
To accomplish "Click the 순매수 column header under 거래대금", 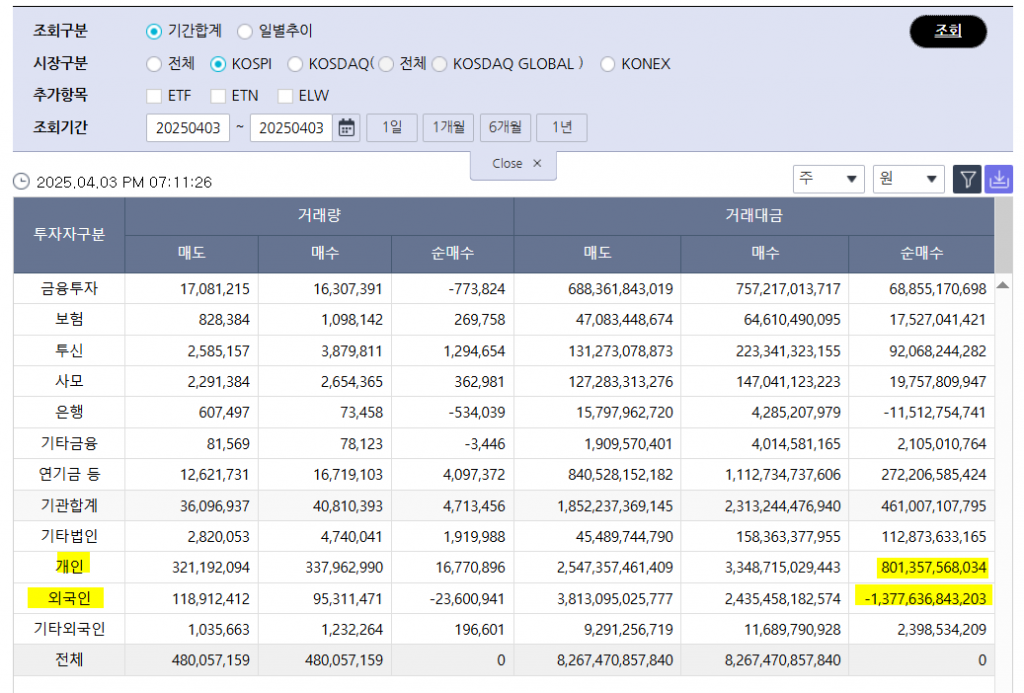I will coord(921,254).
